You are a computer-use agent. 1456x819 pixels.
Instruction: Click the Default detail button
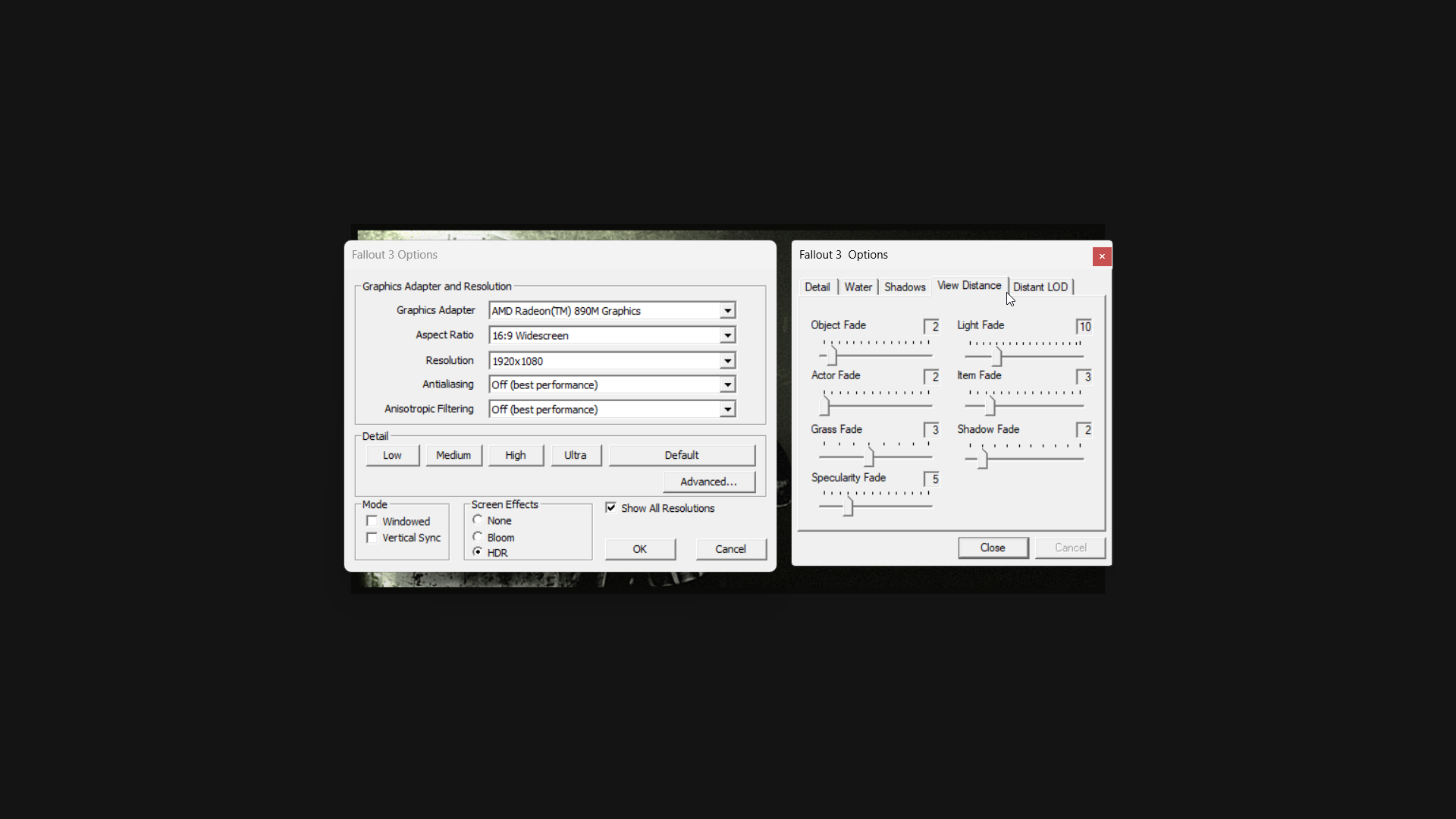pos(681,455)
